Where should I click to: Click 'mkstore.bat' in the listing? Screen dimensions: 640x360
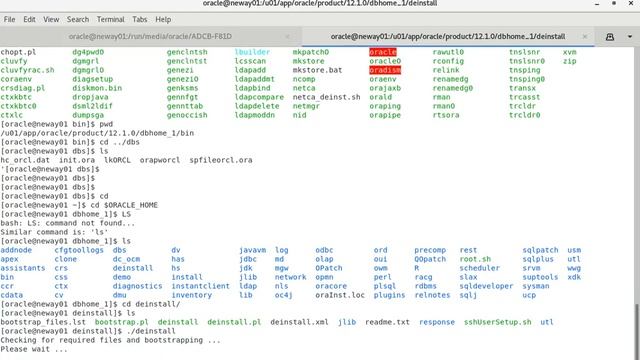pos(317,70)
